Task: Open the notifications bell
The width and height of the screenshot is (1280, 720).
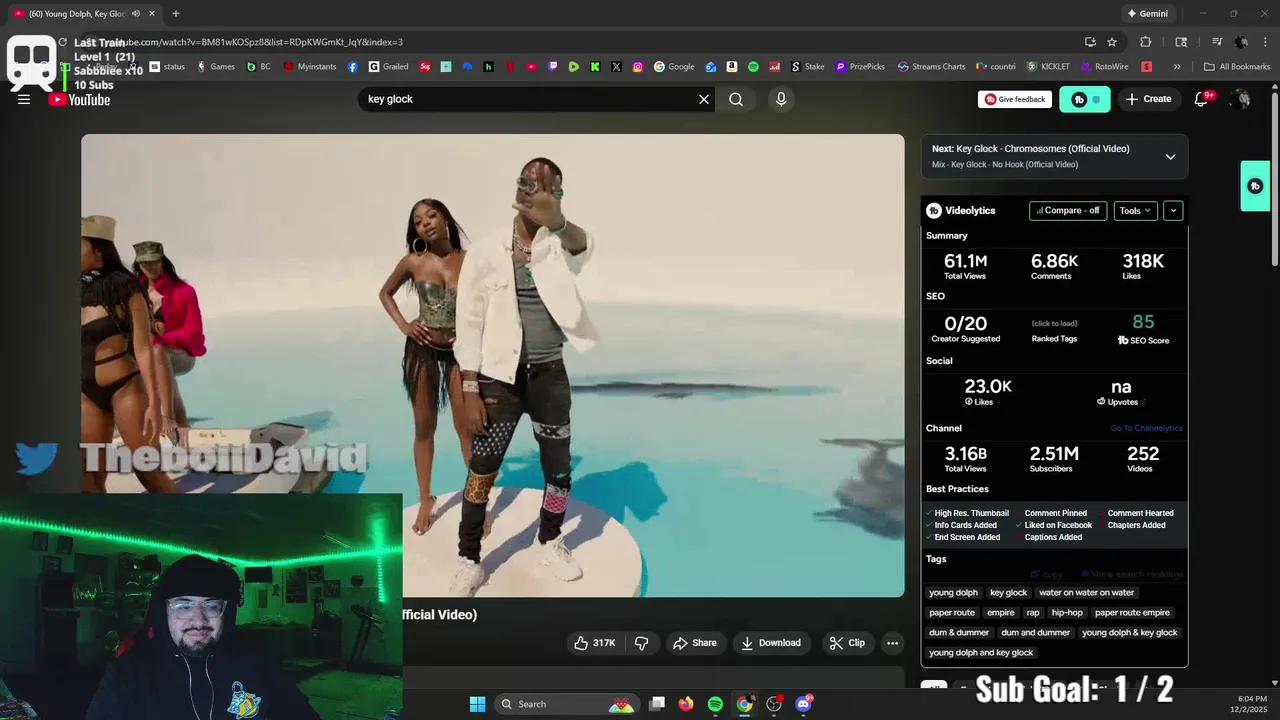Action: [1202, 99]
